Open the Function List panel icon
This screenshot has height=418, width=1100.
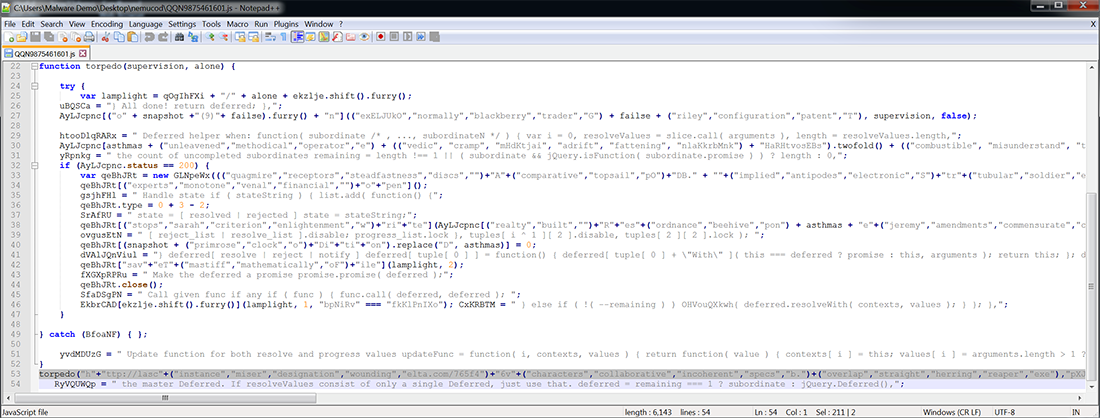click(x=337, y=36)
